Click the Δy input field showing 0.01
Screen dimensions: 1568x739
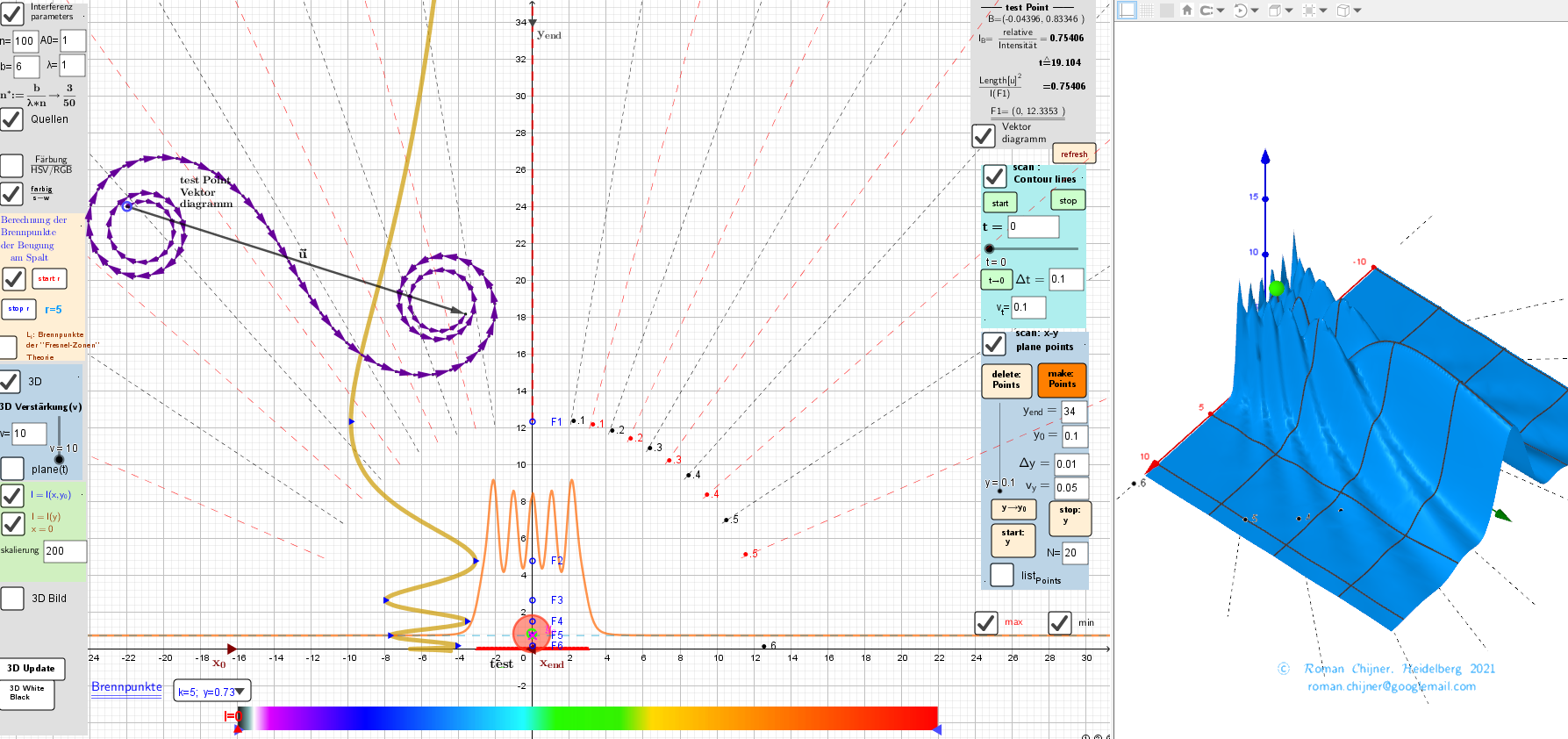tap(1071, 463)
